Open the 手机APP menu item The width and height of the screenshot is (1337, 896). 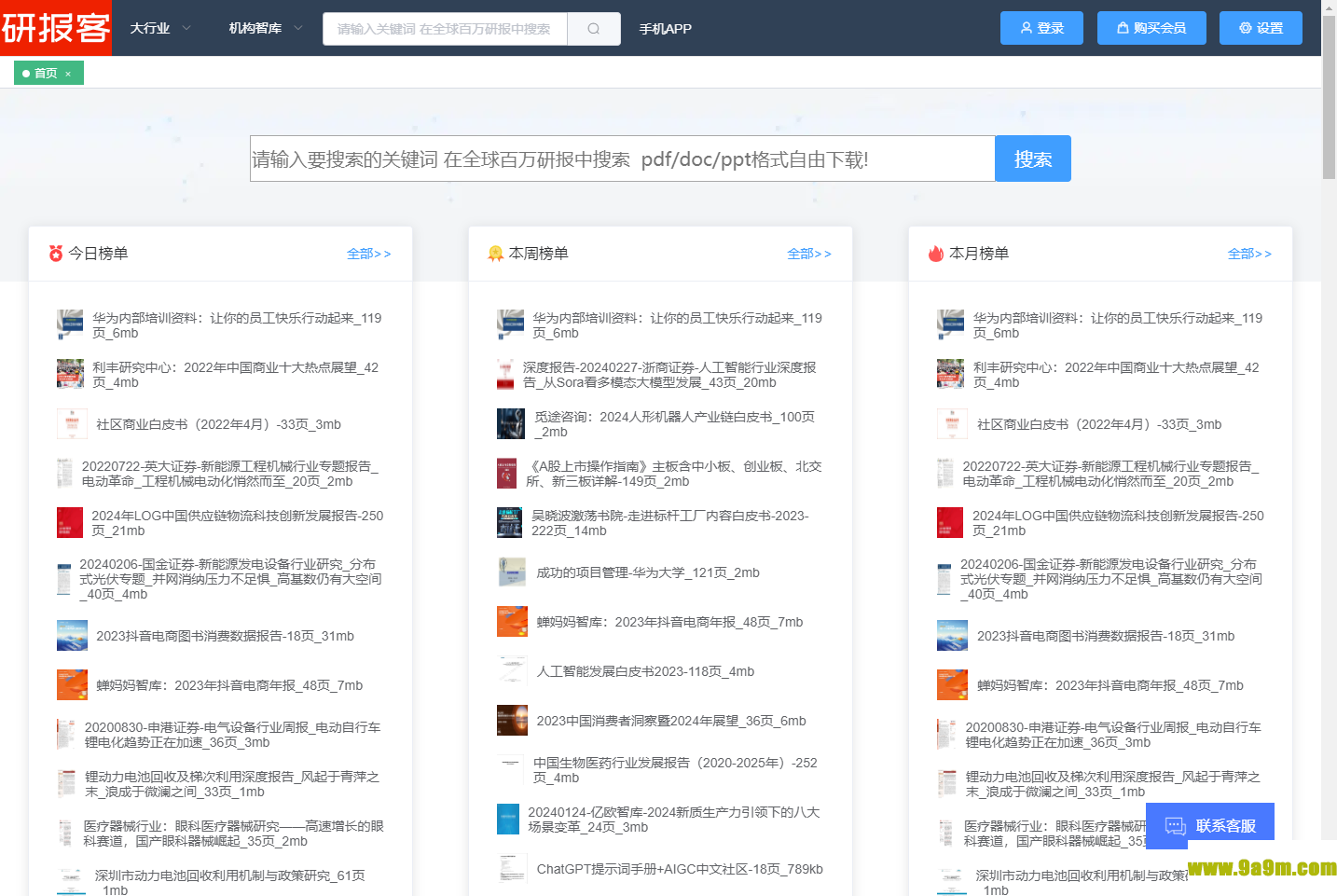coord(665,29)
